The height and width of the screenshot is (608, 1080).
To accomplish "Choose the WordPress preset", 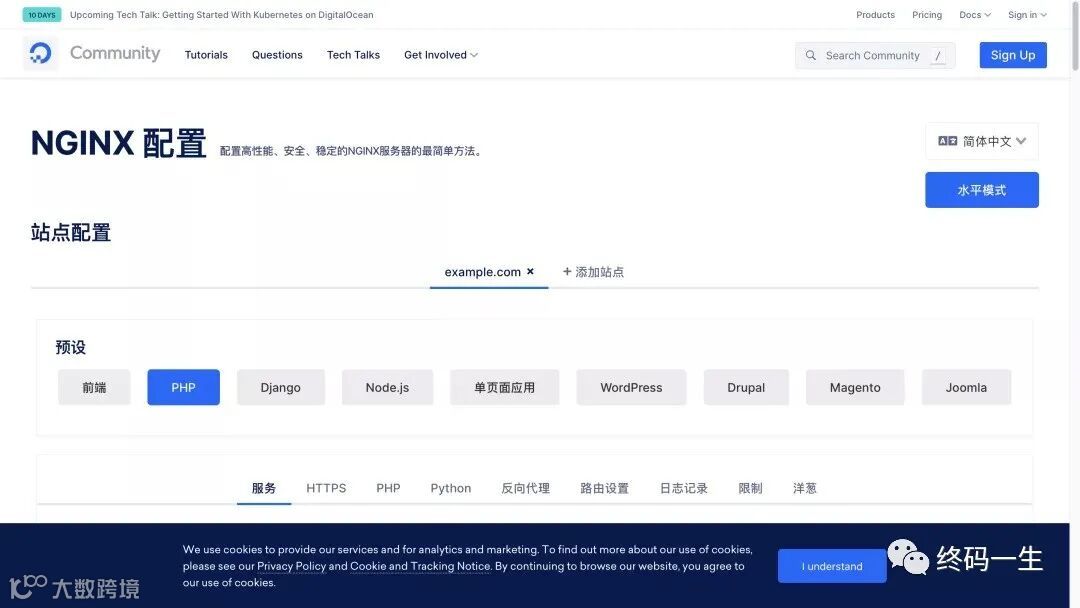I will click(631, 388).
